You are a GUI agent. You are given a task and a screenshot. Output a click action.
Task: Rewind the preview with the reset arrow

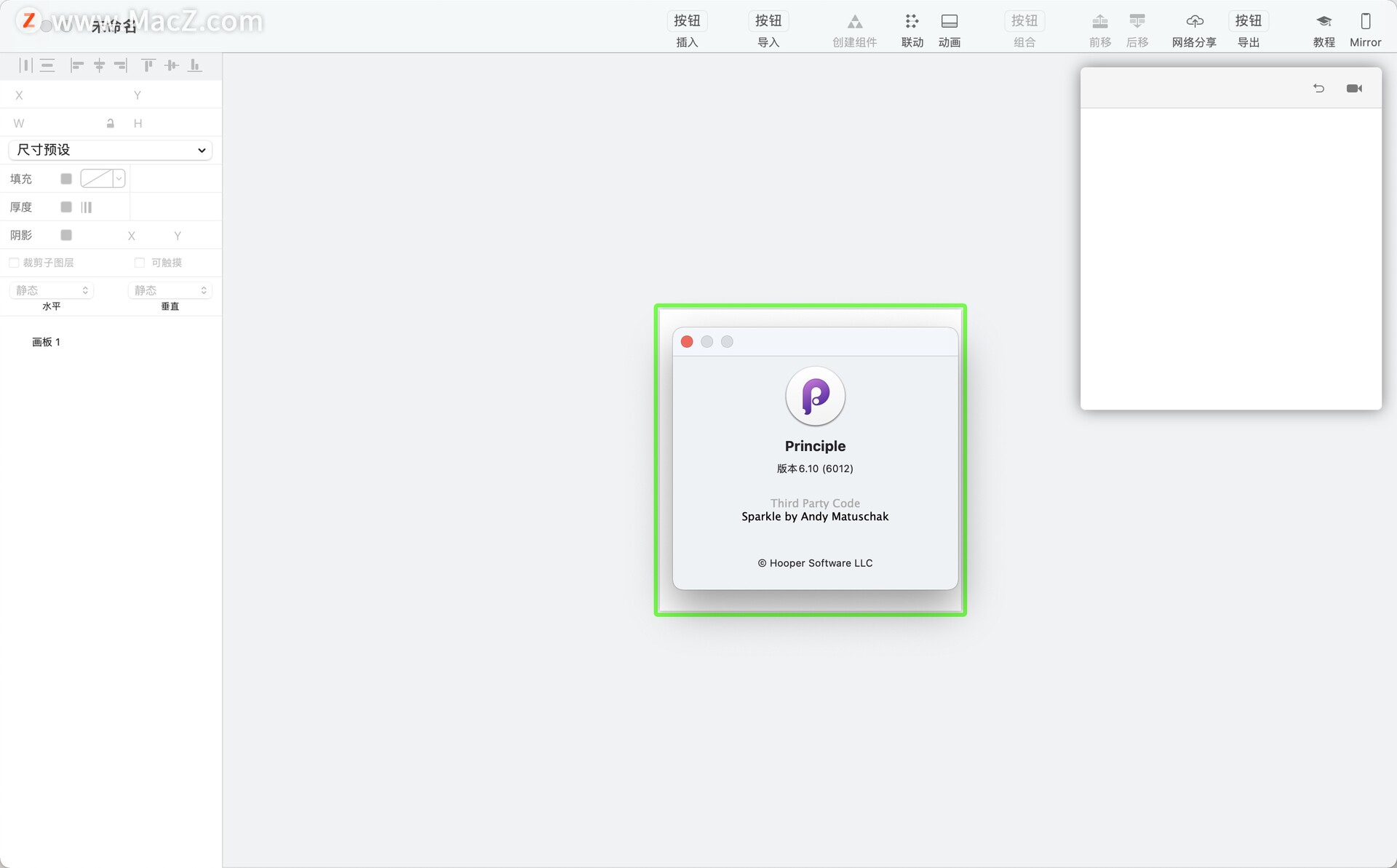(1318, 88)
